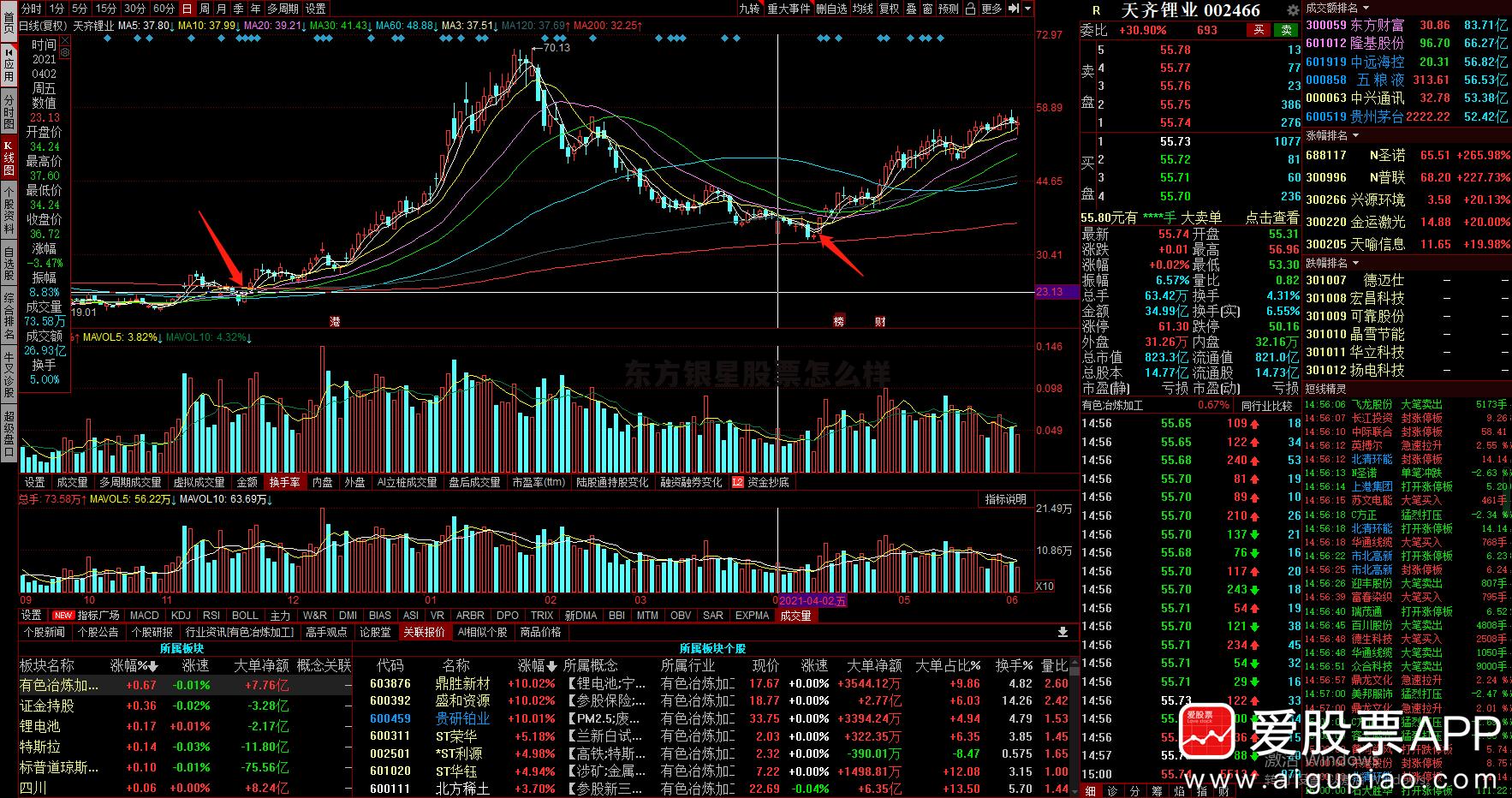The height and width of the screenshot is (798, 1512).
Task: Click the L2 资金抄底 indicator
Action: (x=760, y=482)
